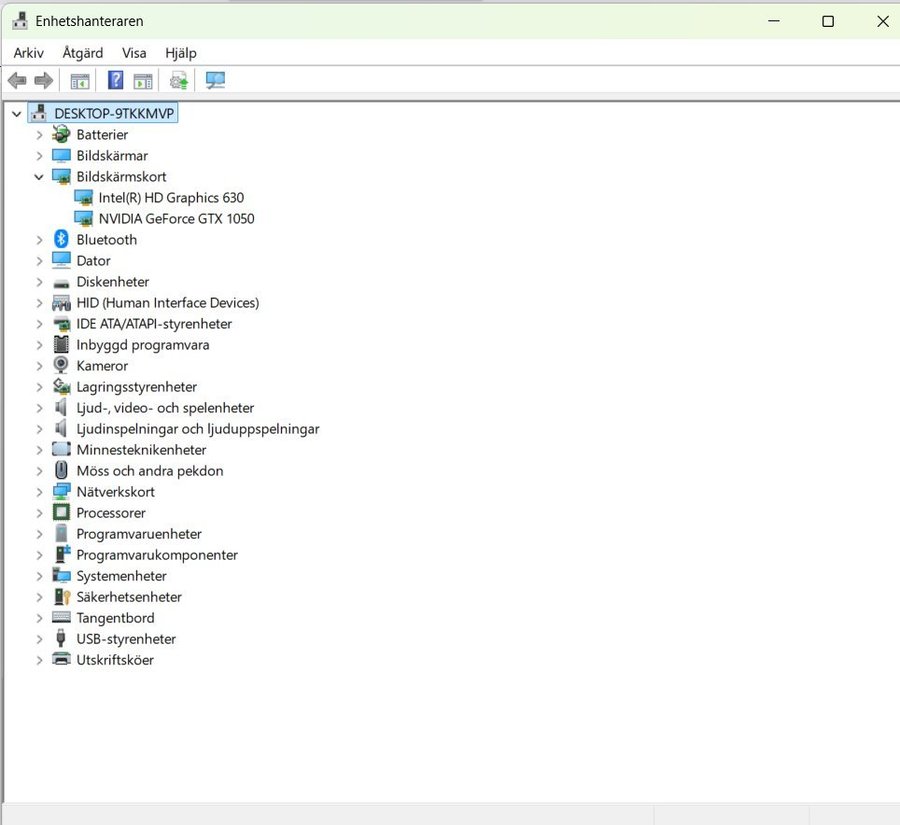Open the Visa menu
The image size is (900, 825).
(134, 53)
